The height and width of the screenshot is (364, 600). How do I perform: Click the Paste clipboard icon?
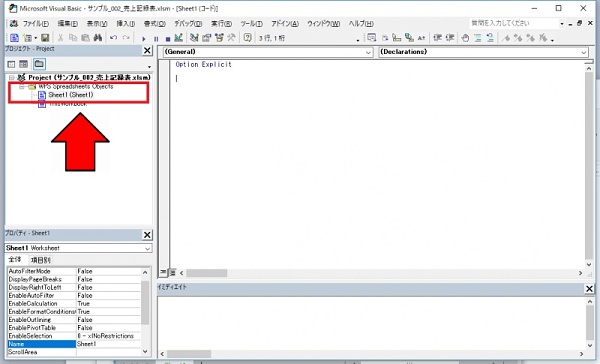click(85, 38)
